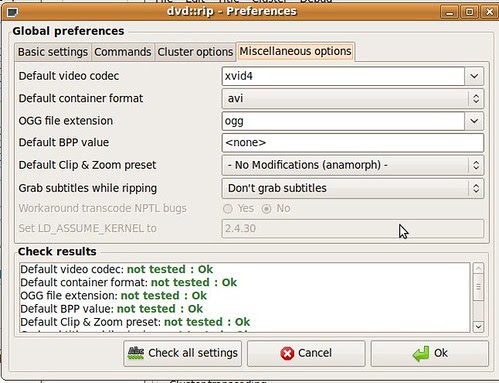Open the Default container format avi selector
The height and width of the screenshot is (383, 499).
coord(353,99)
